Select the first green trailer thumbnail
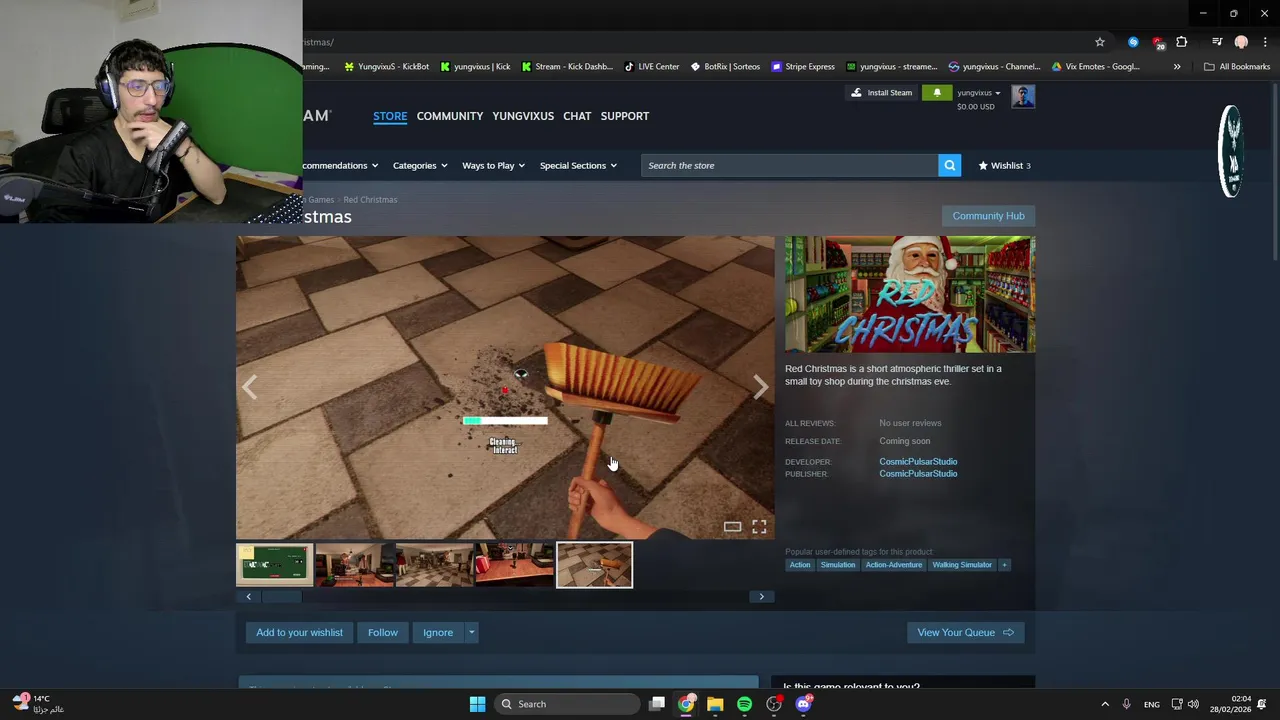Image resolution: width=1280 pixels, height=720 pixels. pos(274,565)
